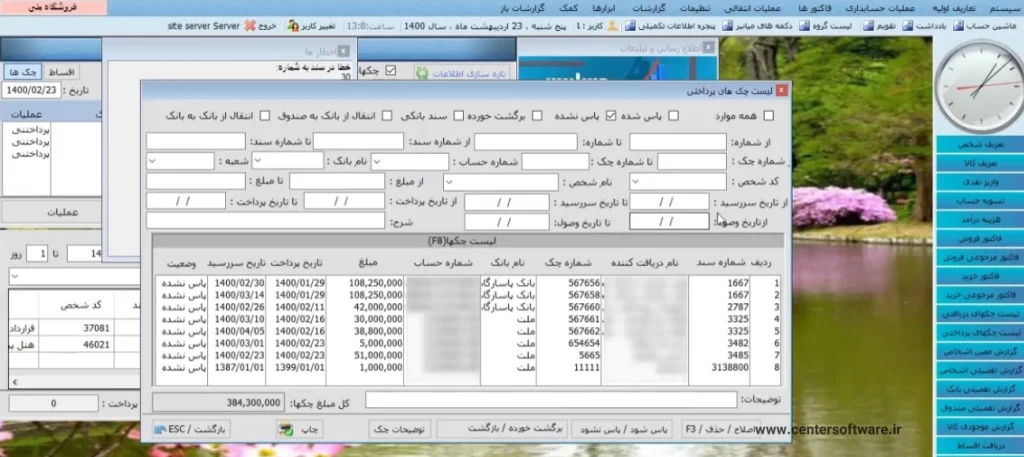Check the همه موارد checkbox

click(769, 116)
